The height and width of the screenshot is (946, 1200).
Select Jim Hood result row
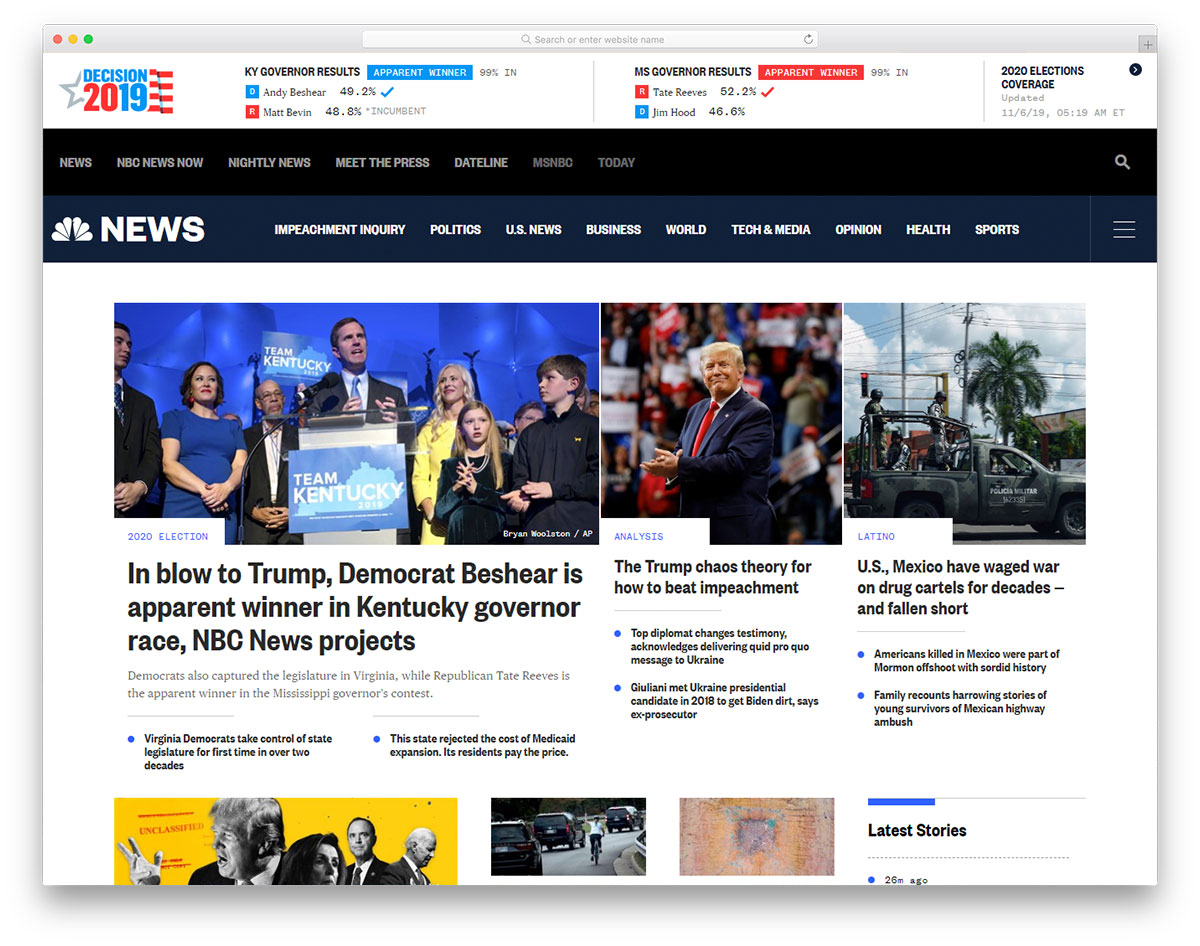point(690,112)
